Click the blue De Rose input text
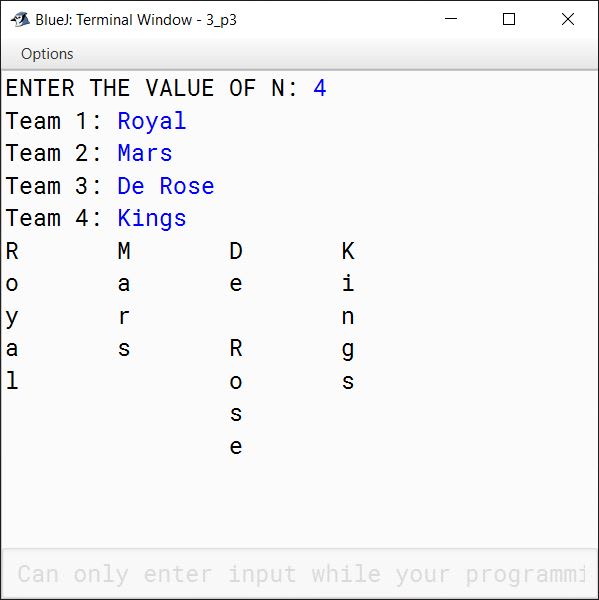 coord(166,186)
